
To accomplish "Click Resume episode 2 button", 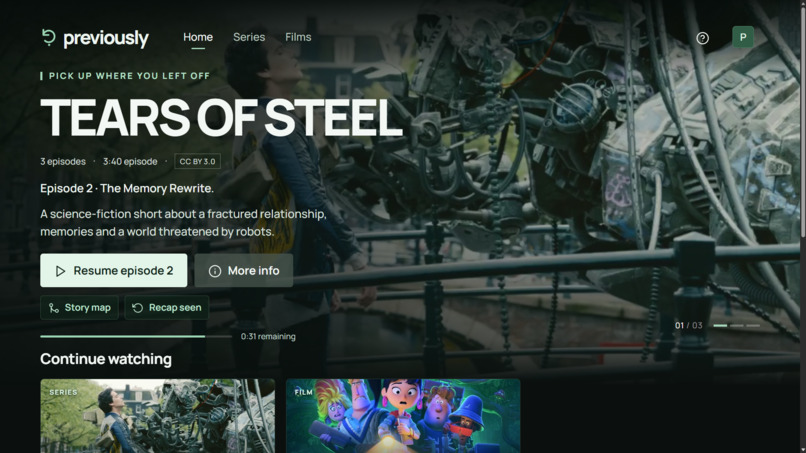I will click(114, 270).
